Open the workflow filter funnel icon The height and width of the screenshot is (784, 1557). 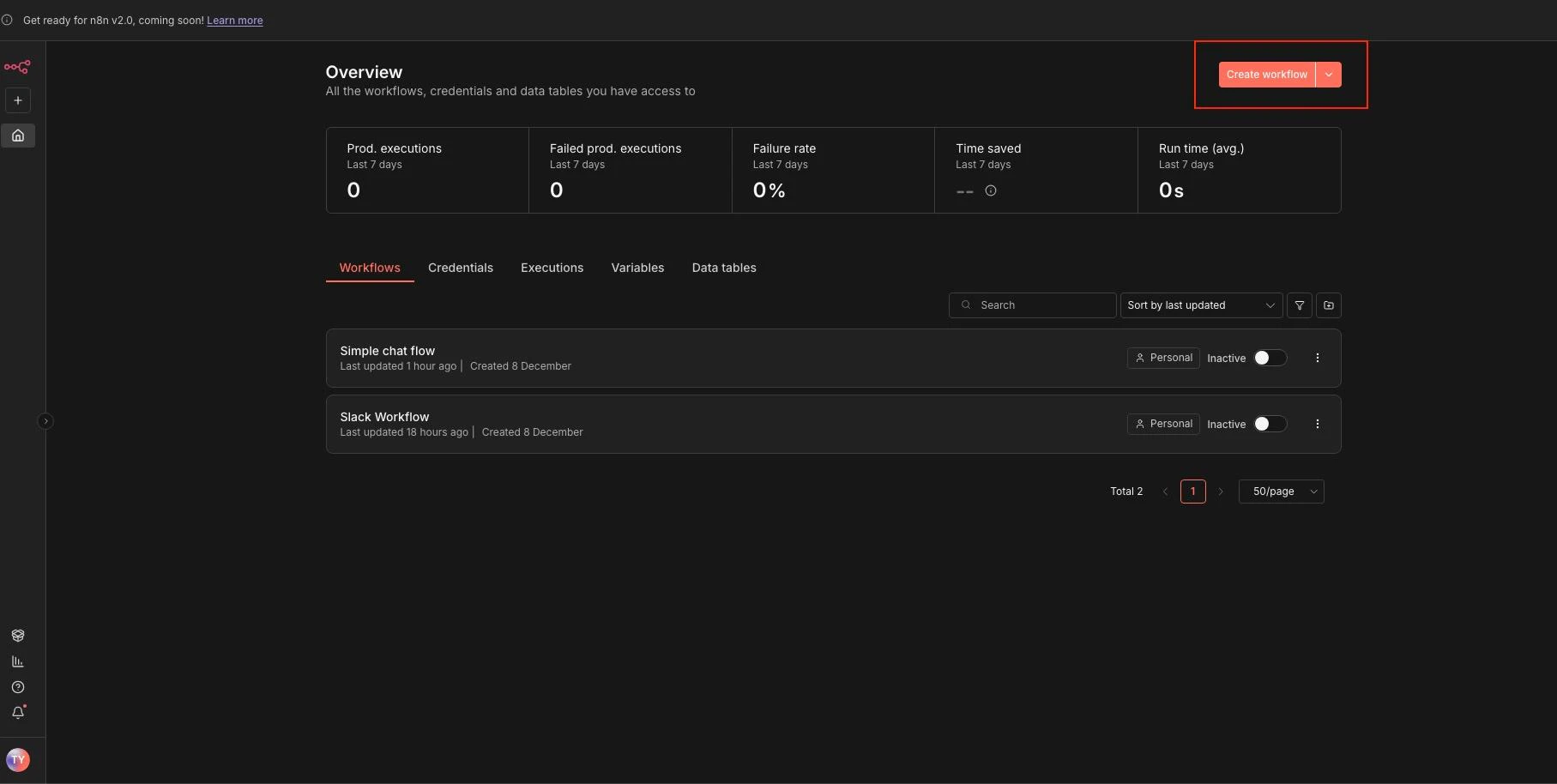click(x=1299, y=305)
